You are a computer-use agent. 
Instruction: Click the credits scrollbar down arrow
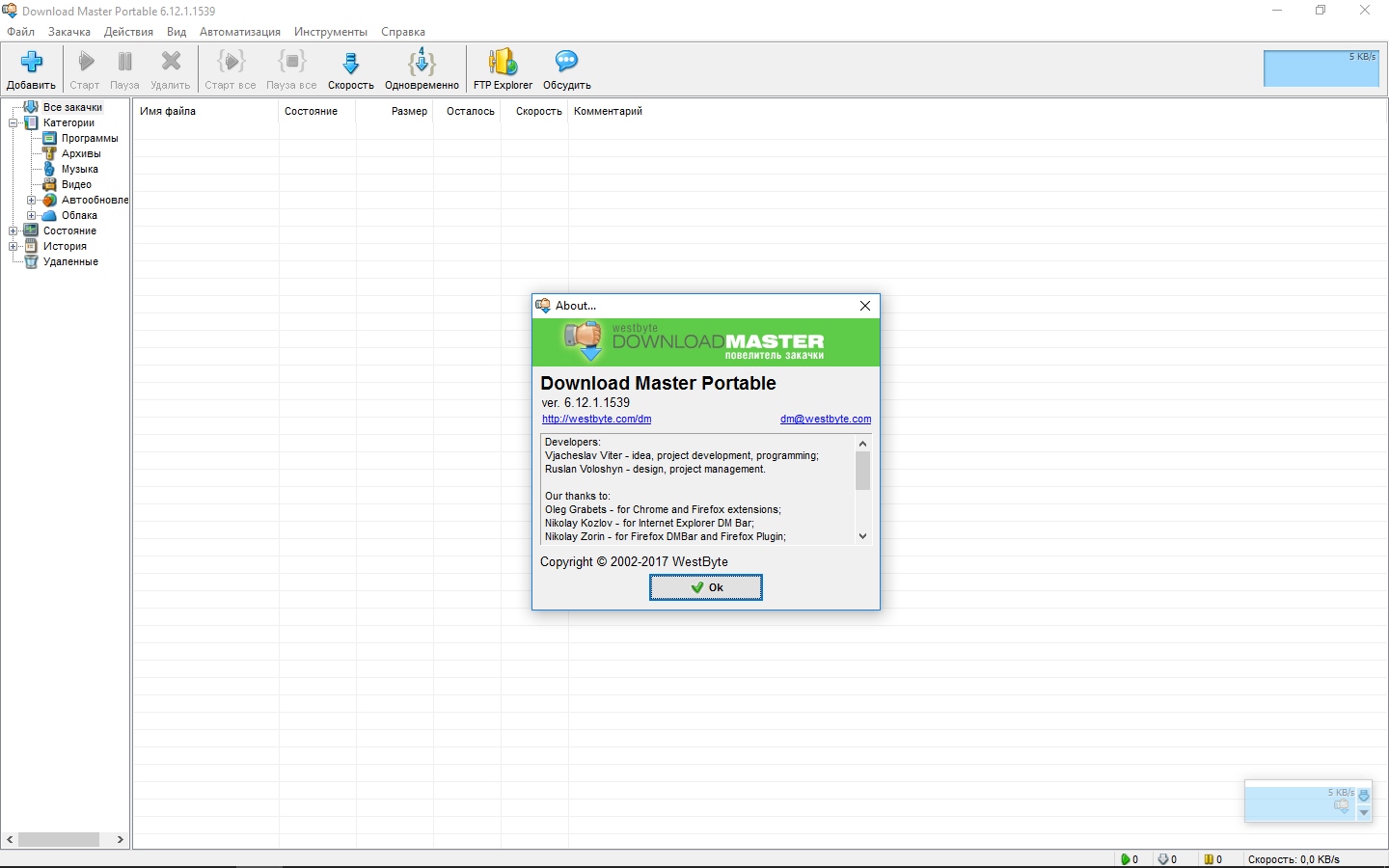(x=862, y=536)
